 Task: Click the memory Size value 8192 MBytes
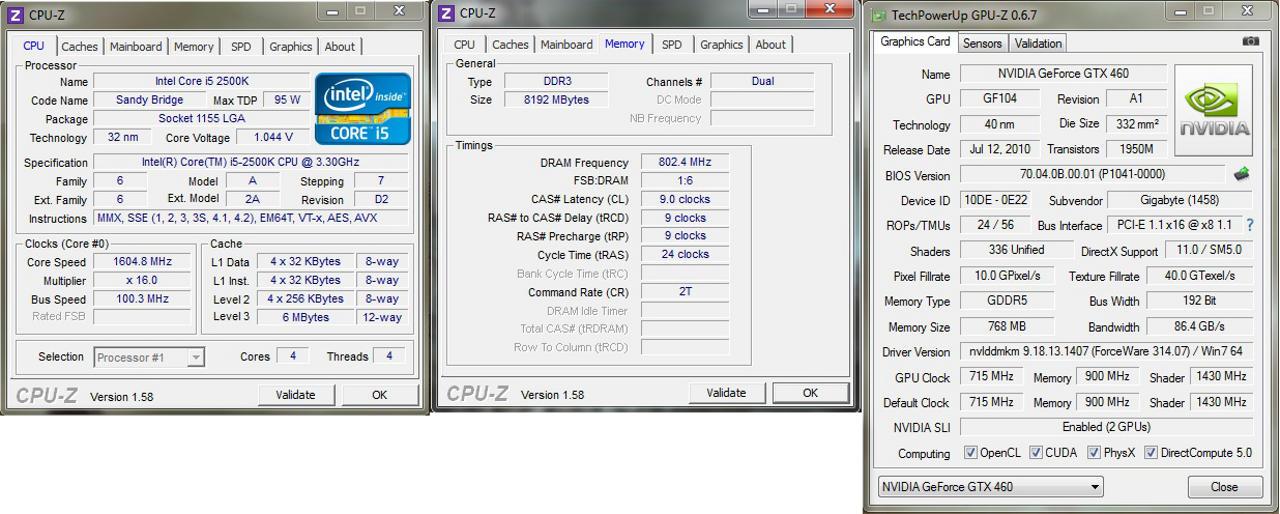click(556, 100)
